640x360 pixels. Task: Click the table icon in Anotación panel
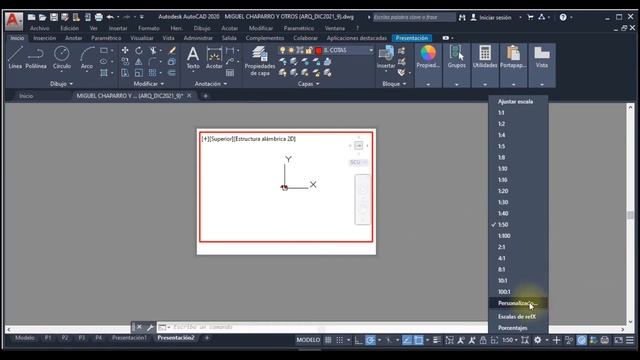pos(230,73)
